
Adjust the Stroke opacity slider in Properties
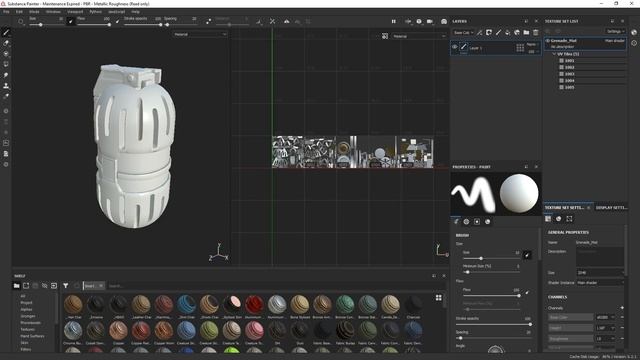(493, 324)
